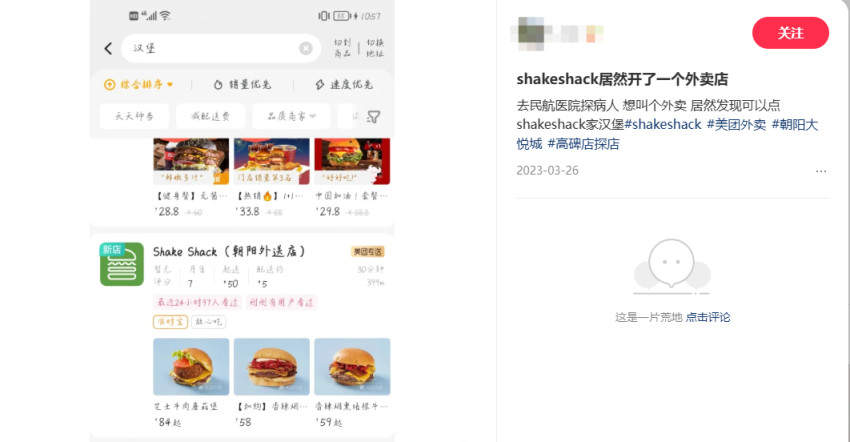Screen dimensions: 850x442
Task: Open the three-dots more options menu
Action: click(x=821, y=171)
